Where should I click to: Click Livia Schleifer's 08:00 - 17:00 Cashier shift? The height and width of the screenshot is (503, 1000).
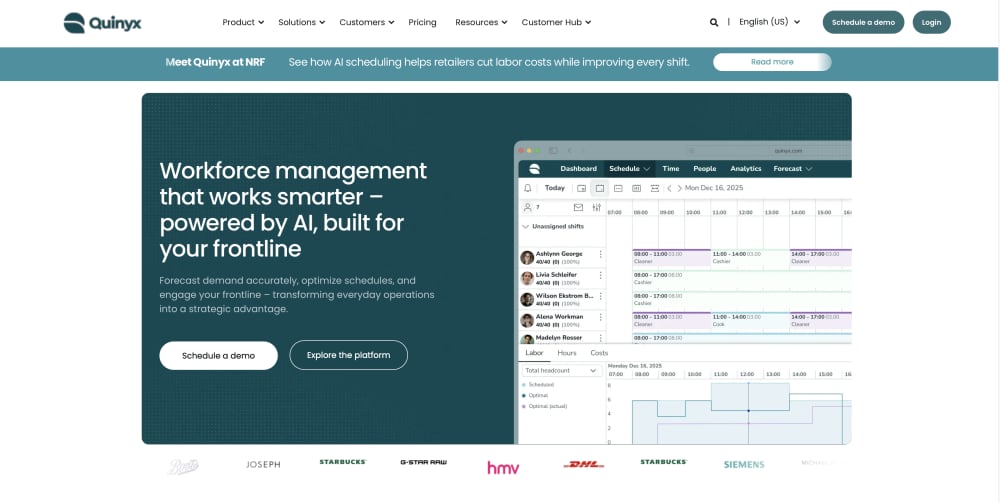click(742, 279)
